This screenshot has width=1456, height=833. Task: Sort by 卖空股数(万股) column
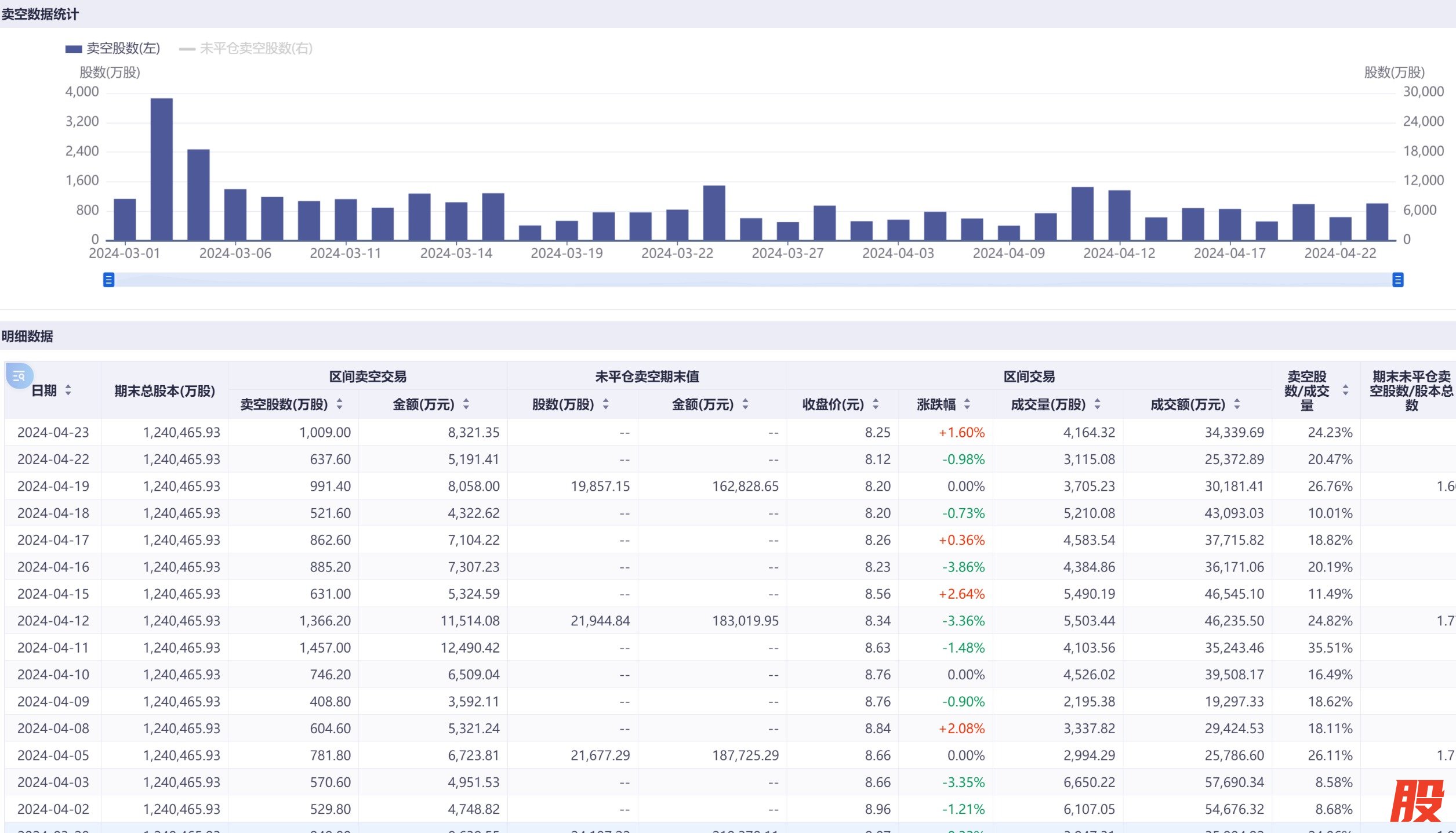point(339,404)
